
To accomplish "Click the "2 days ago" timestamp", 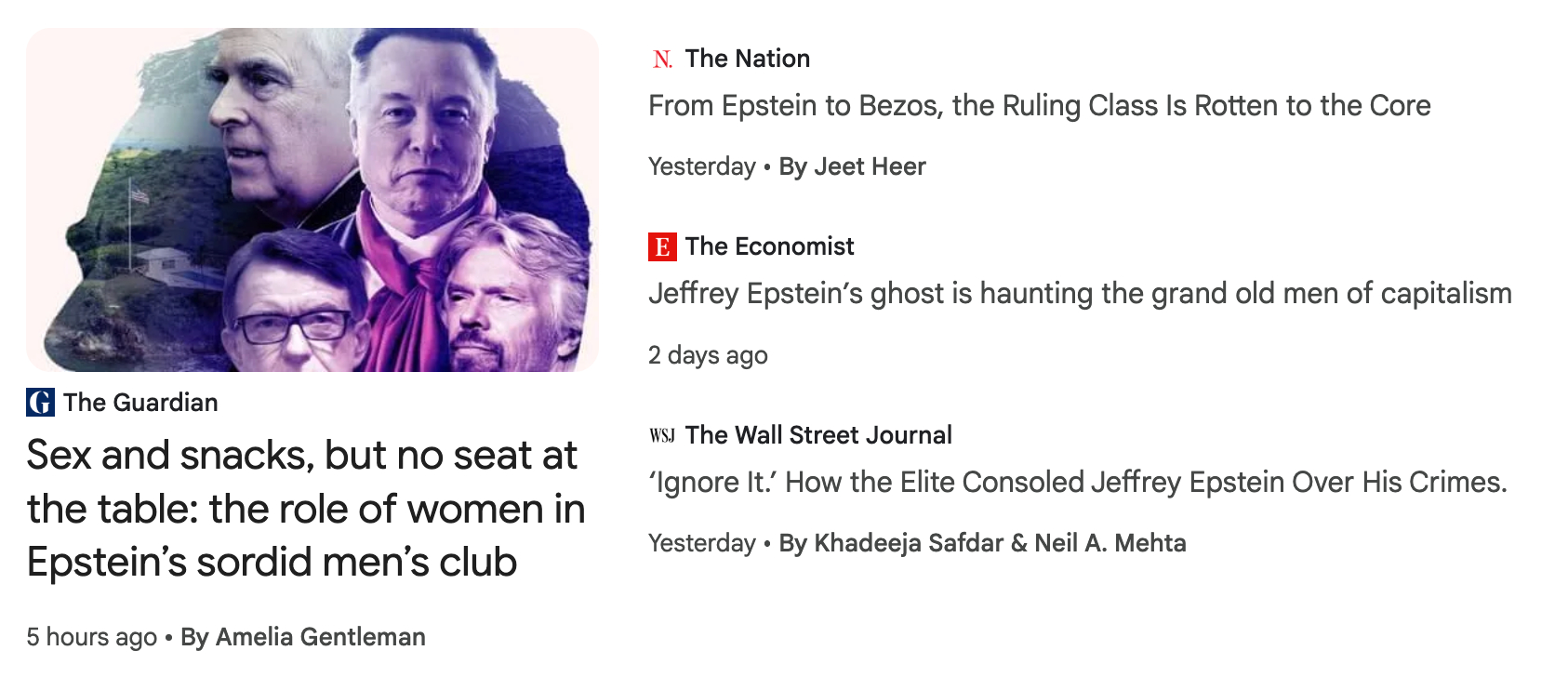I will [708, 355].
